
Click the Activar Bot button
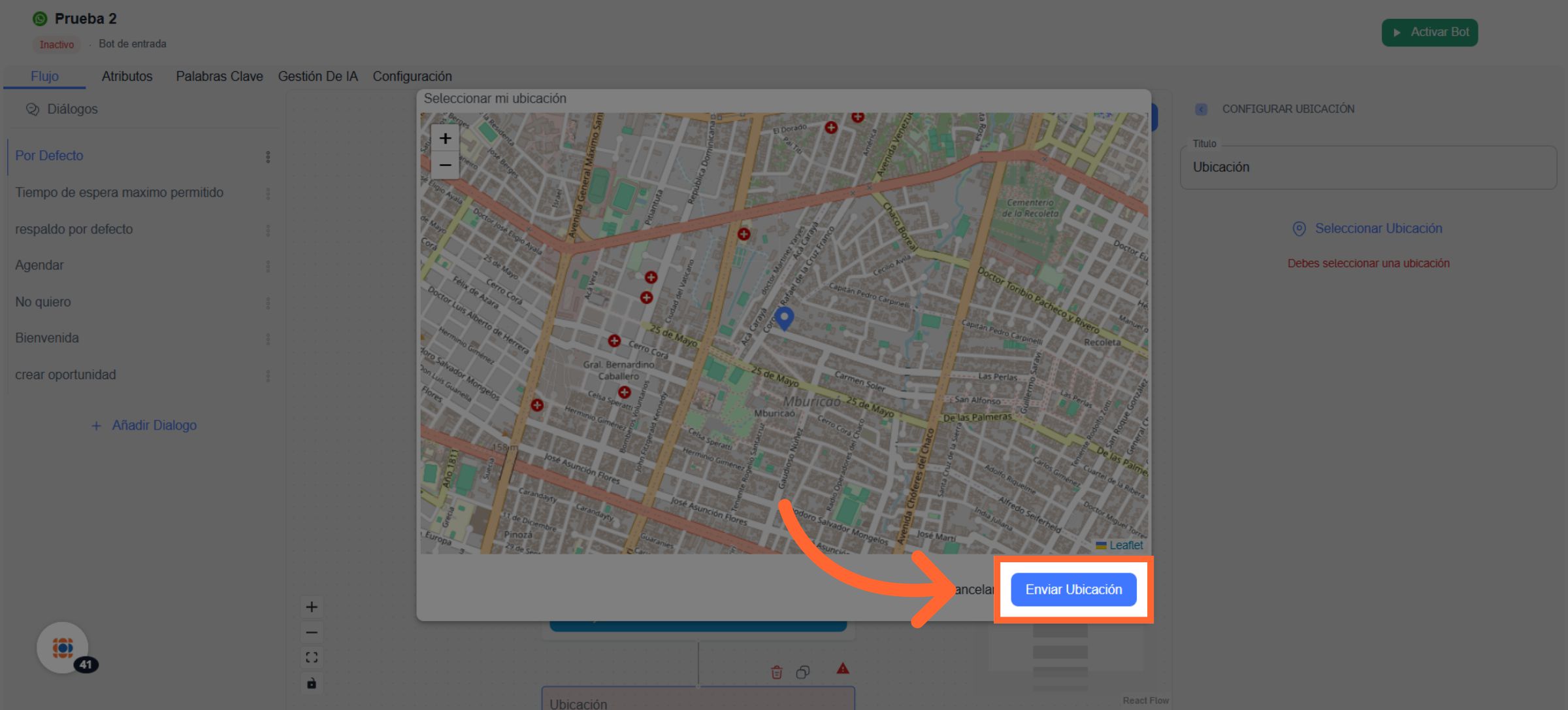click(x=1429, y=32)
